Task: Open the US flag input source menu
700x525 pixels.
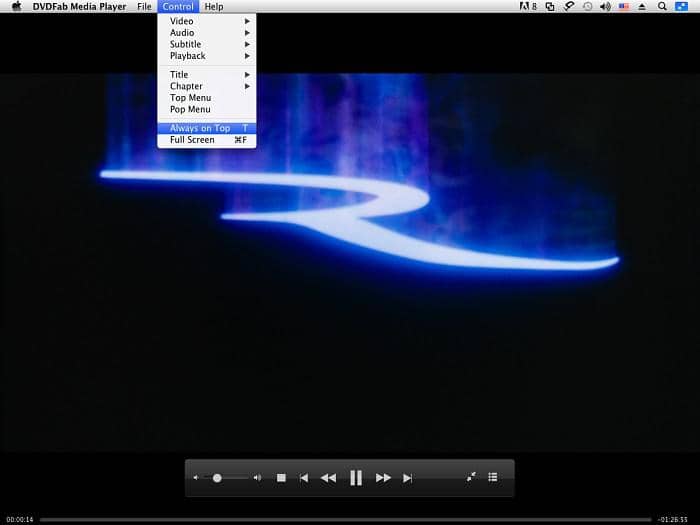Action: click(x=624, y=6)
